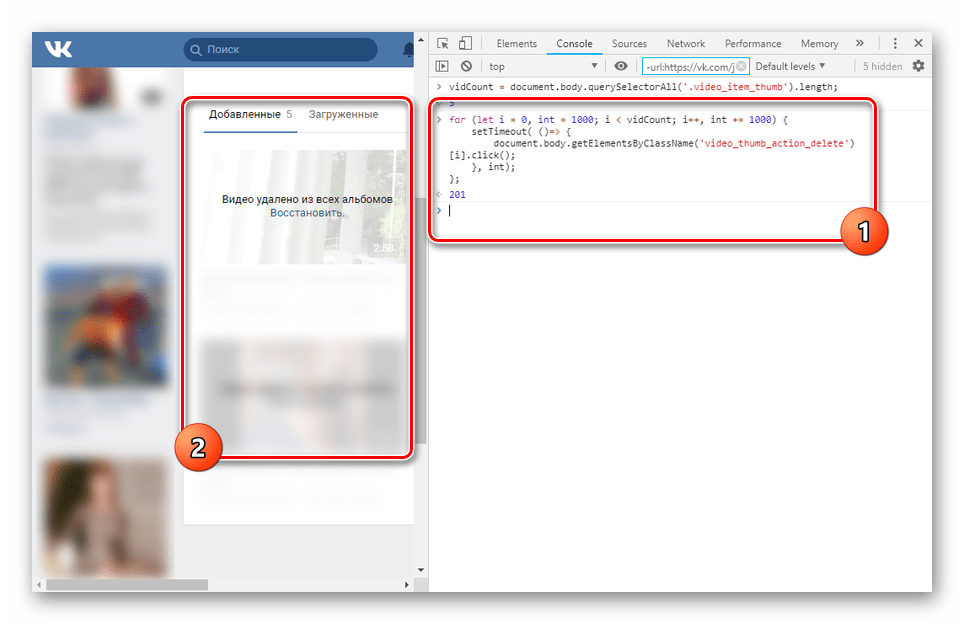Activate the inspect element picker icon
This screenshot has width=964, height=624.
443,44
